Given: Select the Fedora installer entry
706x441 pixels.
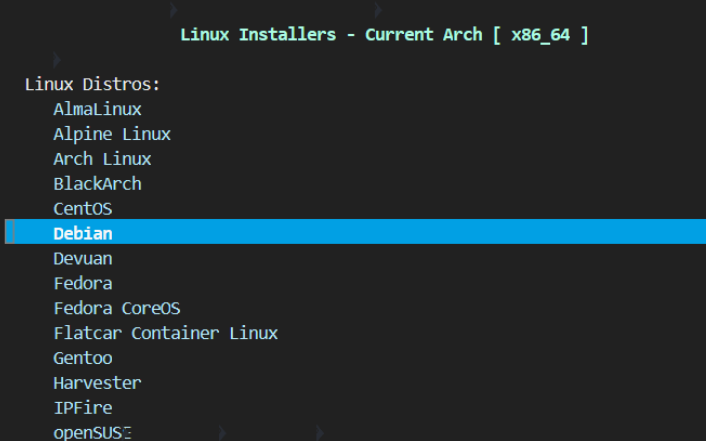Looking at the screenshot, I should (x=82, y=283).
